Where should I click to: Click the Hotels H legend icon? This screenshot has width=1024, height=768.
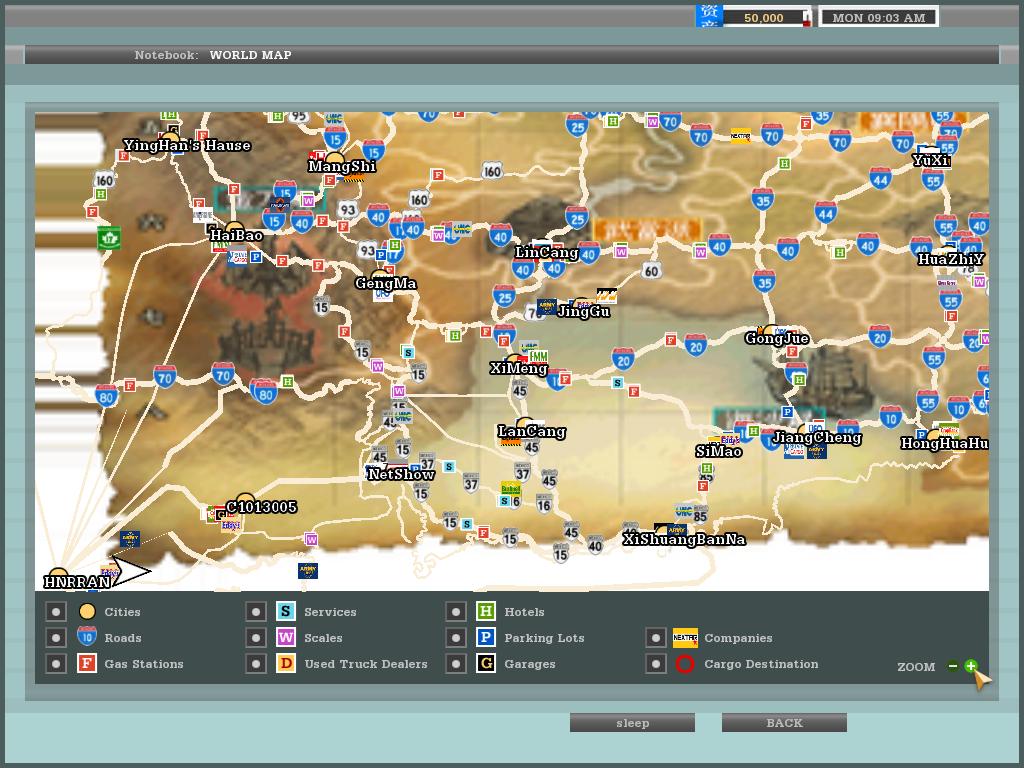pos(485,611)
